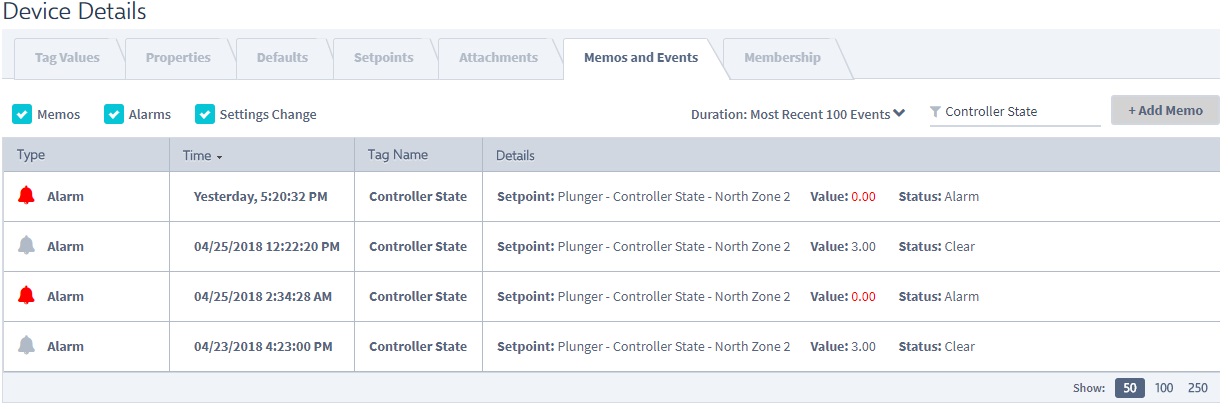This screenshot has height=409, width=1228.
Task: Go to the Membership tab
Action: point(782,57)
